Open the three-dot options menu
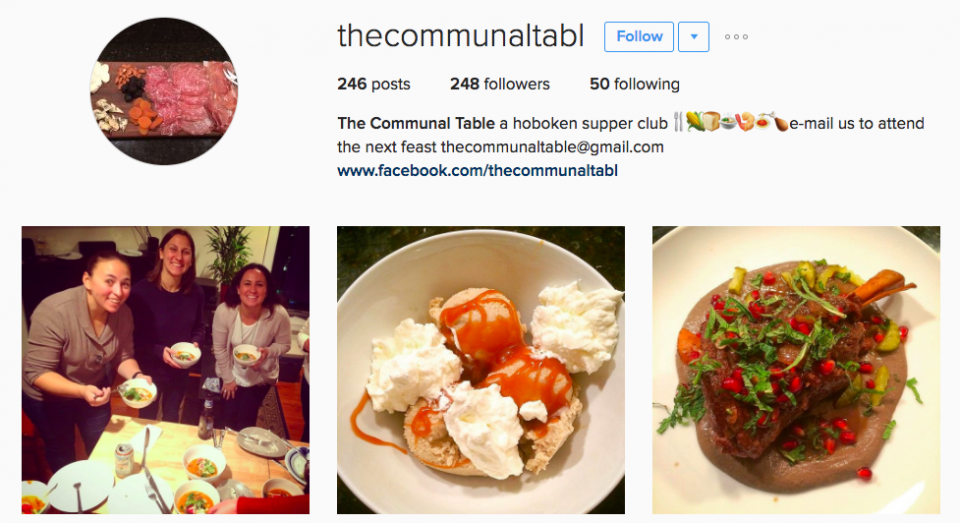Viewport: 960px width, 523px height. [736, 37]
